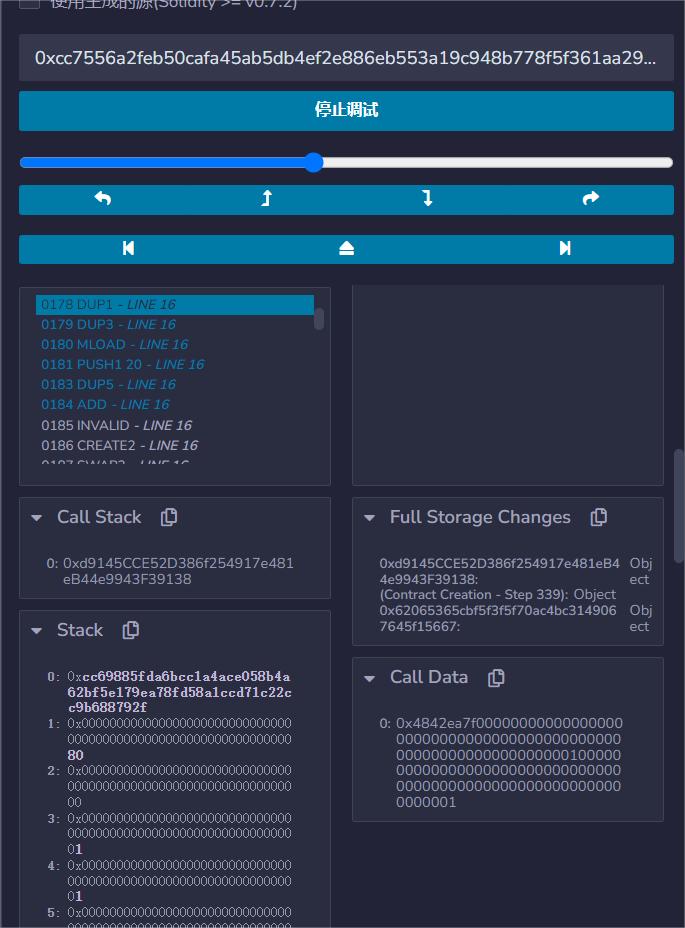685x928 pixels.
Task: Jump to the next breakpoint
Action: pyautogui.click(x=565, y=249)
